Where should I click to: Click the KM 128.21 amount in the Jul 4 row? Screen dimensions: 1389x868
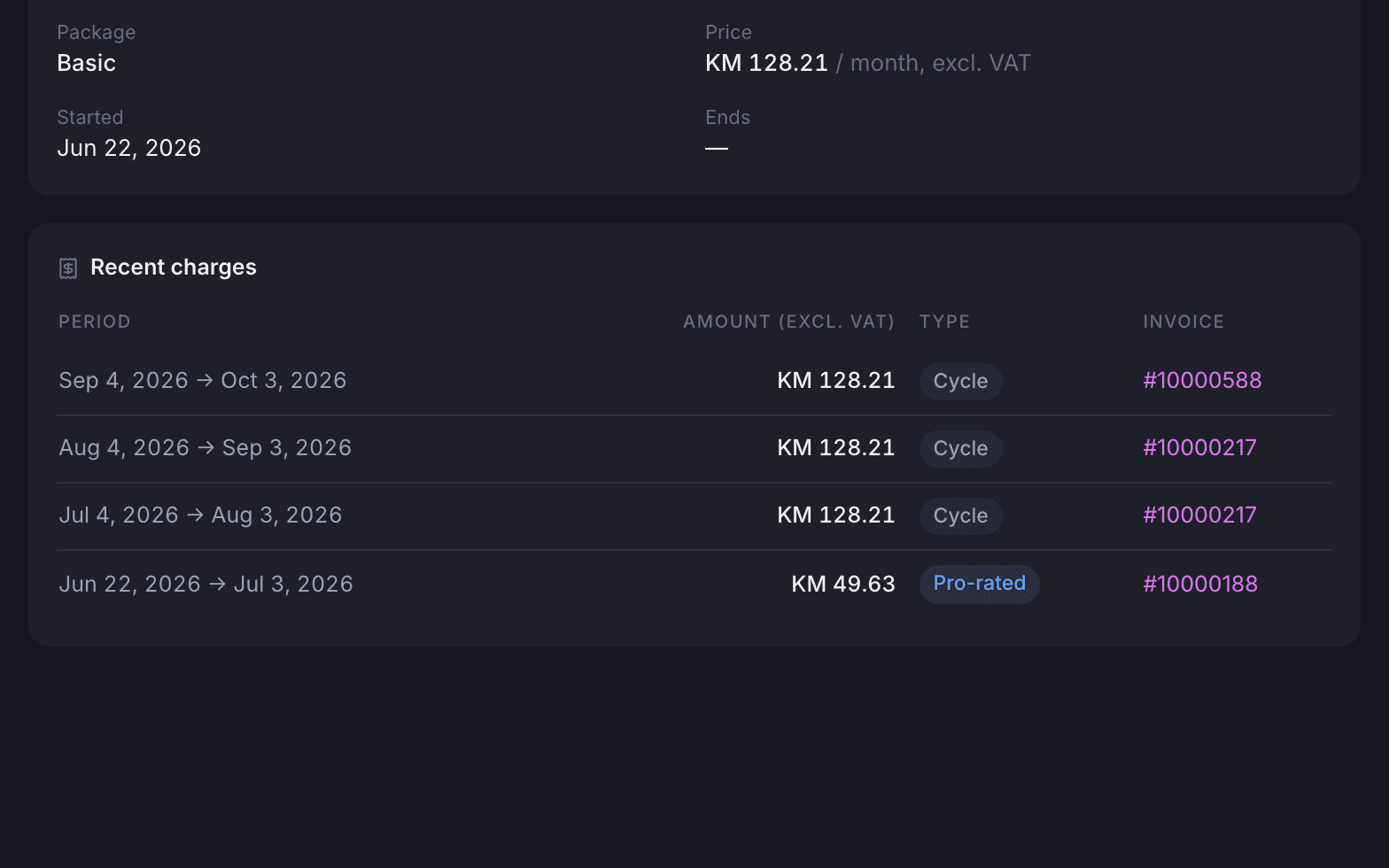836,515
